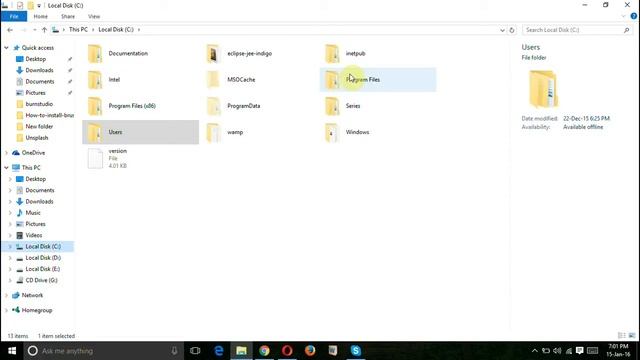640x360 pixels.
Task: Open the inetpub folder
Action: (x=378, y=53)
